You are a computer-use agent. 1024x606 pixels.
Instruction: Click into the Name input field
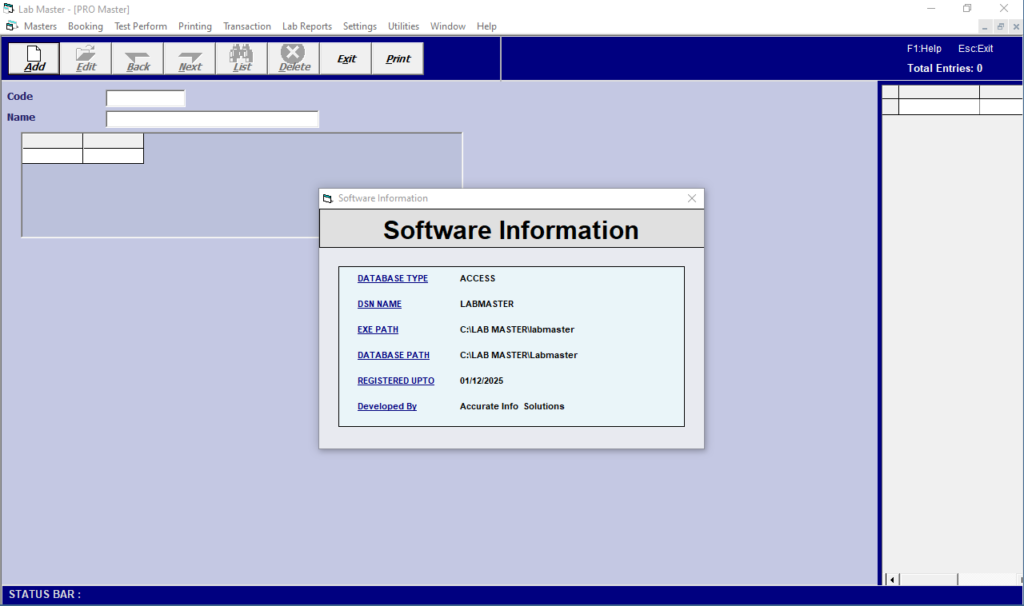pos(212,119)
